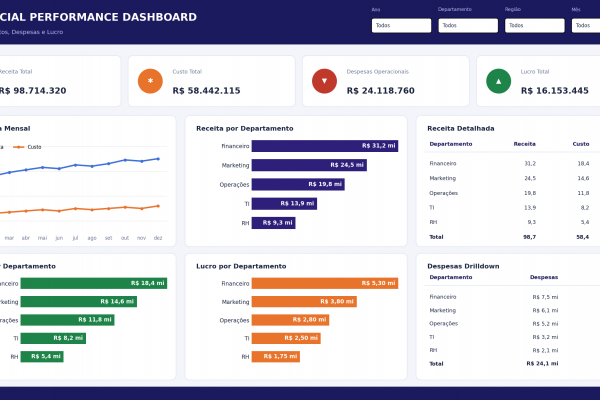The image size is (600, 400).
Task: Click the PERFORMANCE DASHBOARD header title
Action: pyautogui.click(x=113, y=17)
